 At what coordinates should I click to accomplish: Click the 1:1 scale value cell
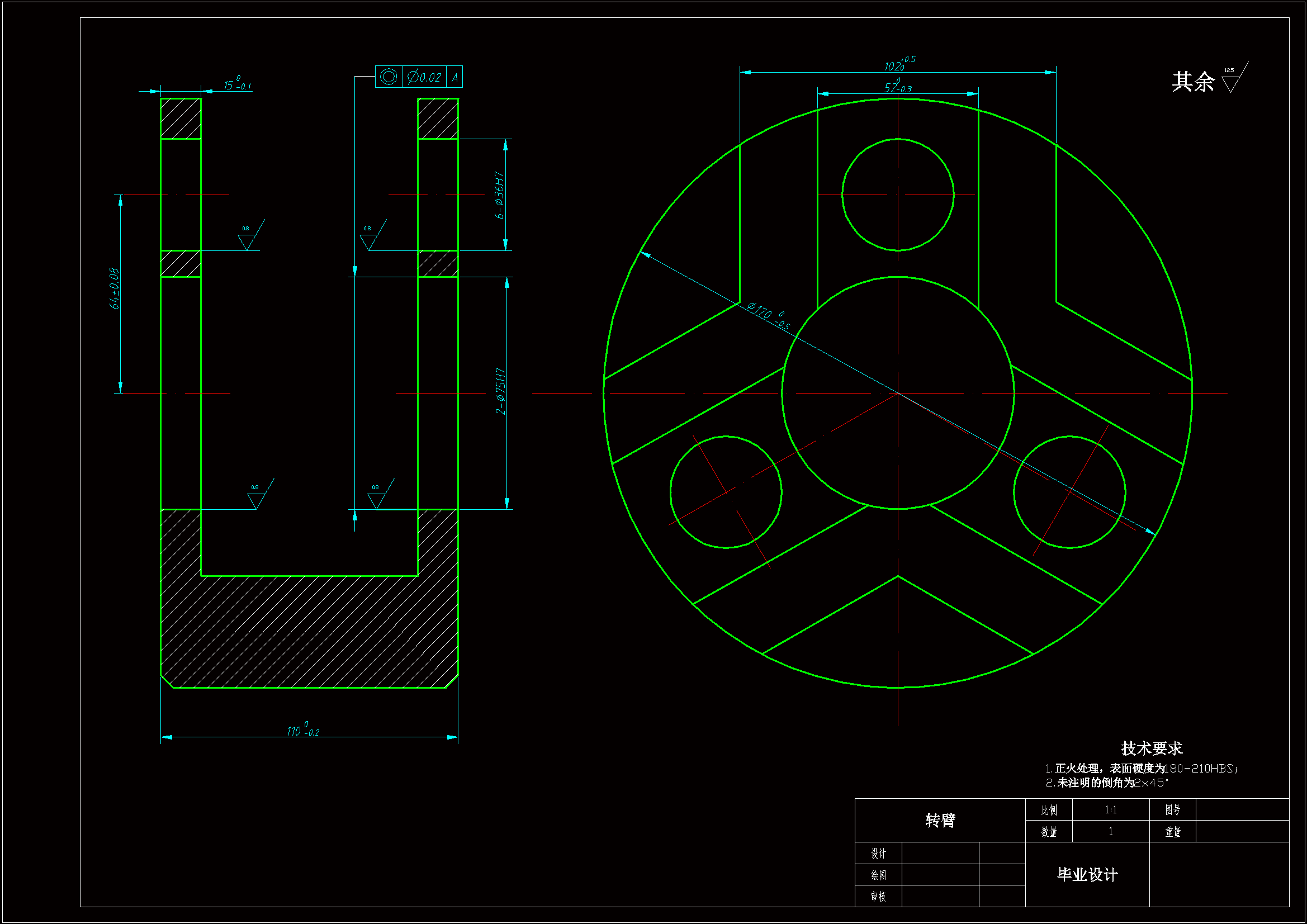coord(1110,809)
